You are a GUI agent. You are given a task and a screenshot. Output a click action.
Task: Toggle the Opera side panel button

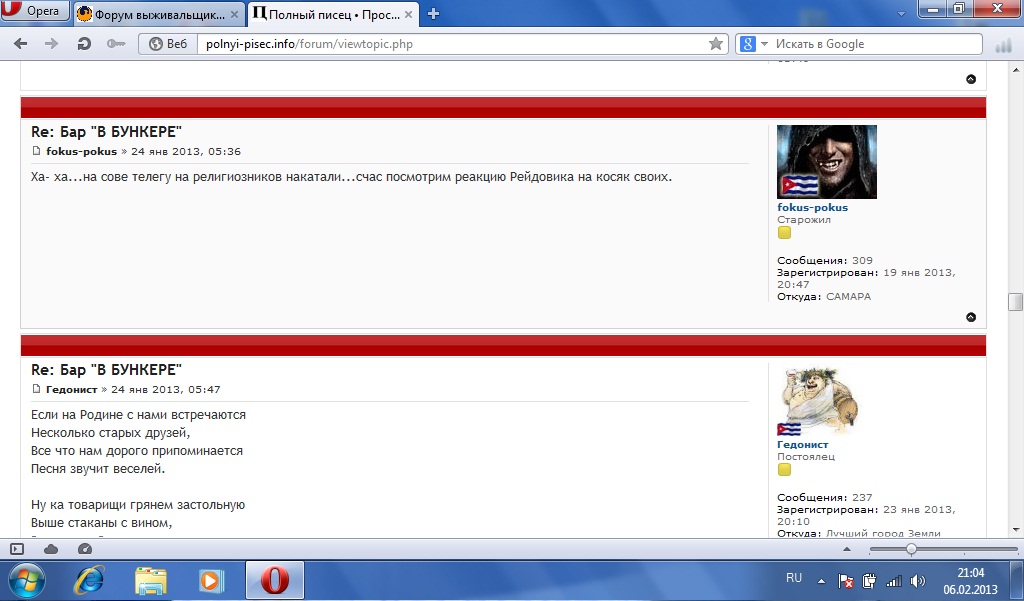pyautogui.click(x=17, y=549)
